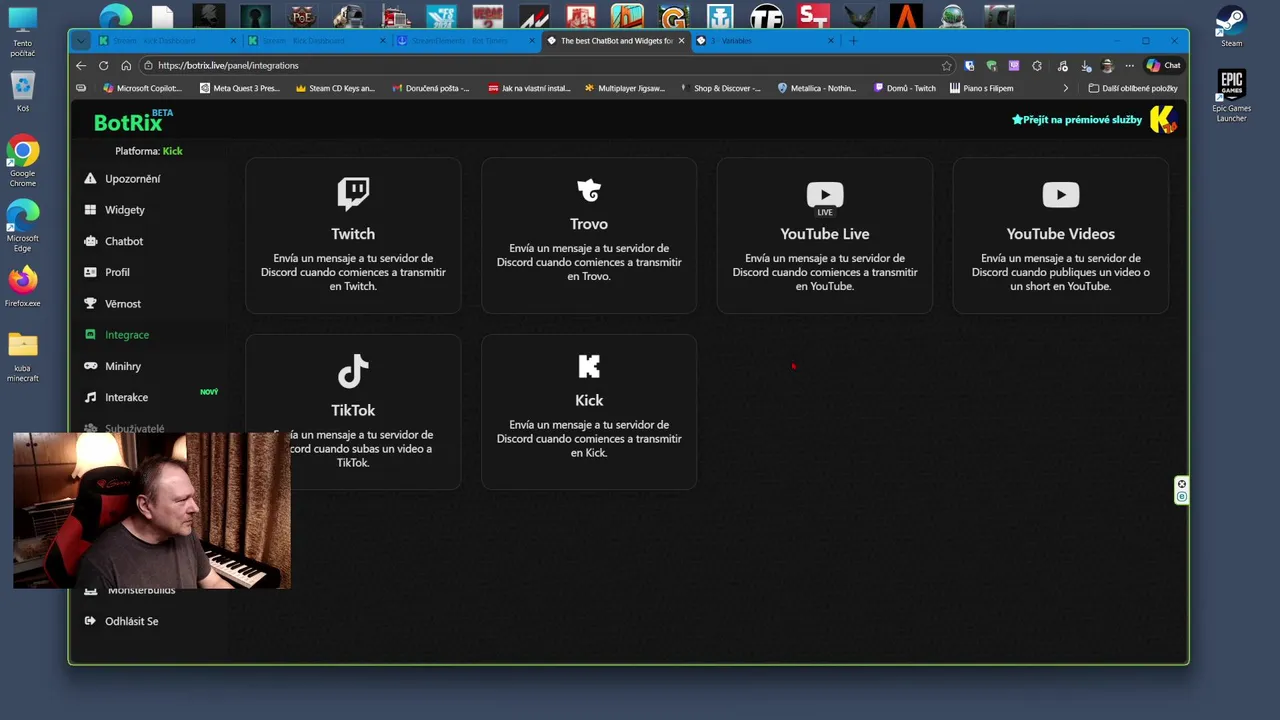Switch to the Variables tab
Screen dimensions: 1280x720
(x=765, y=41)
